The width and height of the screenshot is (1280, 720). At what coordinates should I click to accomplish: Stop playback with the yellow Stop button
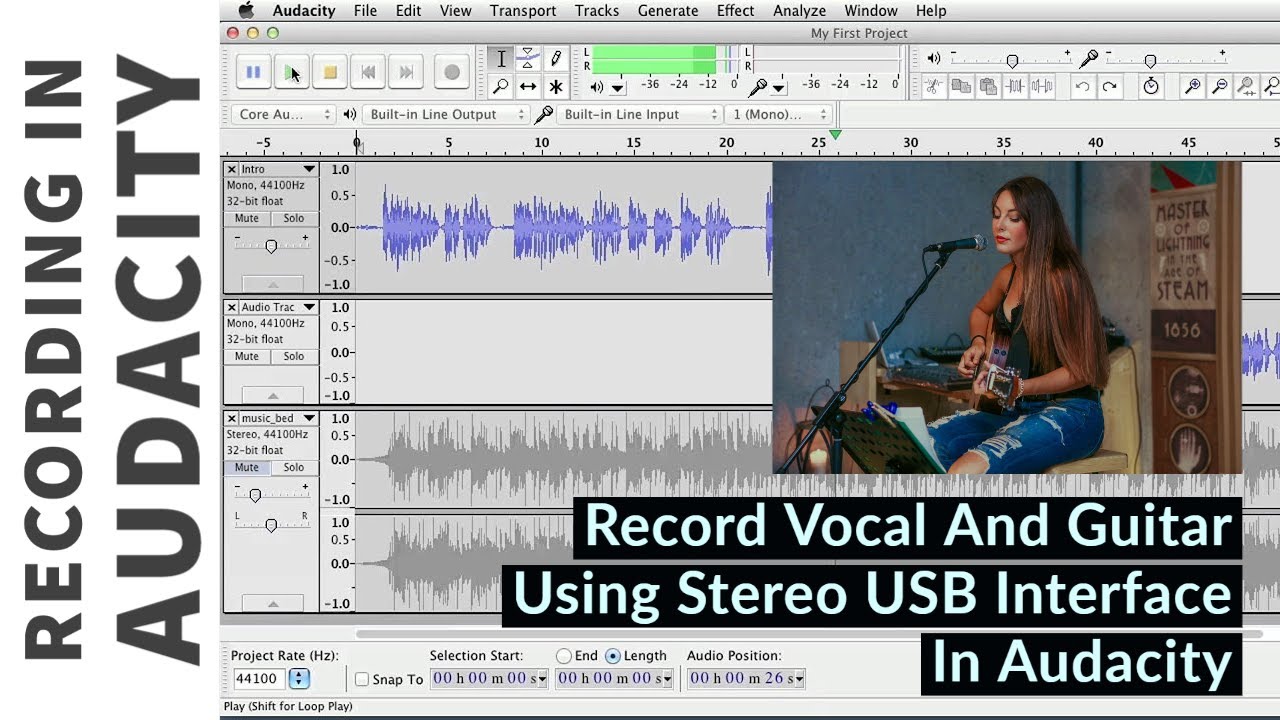(329, 72)
